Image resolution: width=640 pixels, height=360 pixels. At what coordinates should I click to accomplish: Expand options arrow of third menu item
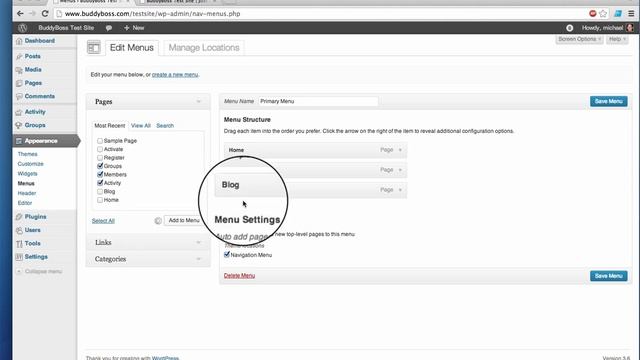tap(400, 190)
